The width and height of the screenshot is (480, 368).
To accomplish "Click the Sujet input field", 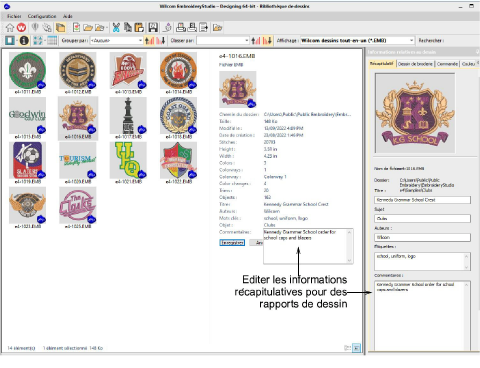I will pyautogui.click(x=423, y=219).
